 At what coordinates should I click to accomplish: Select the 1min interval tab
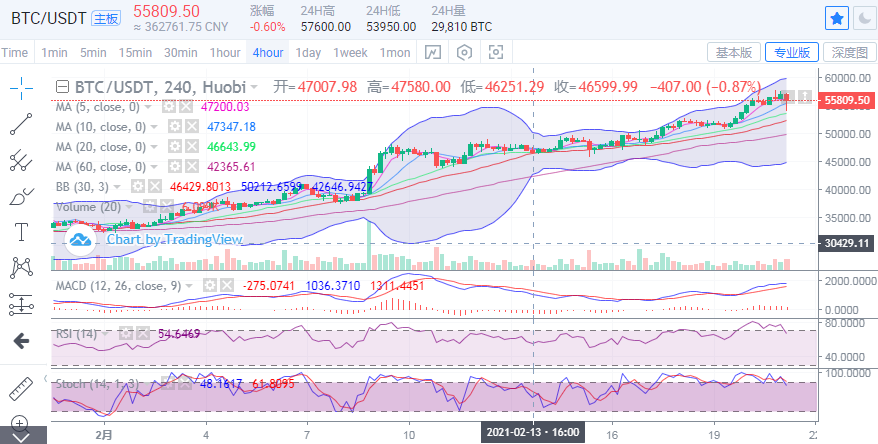(x=54, y=53)
